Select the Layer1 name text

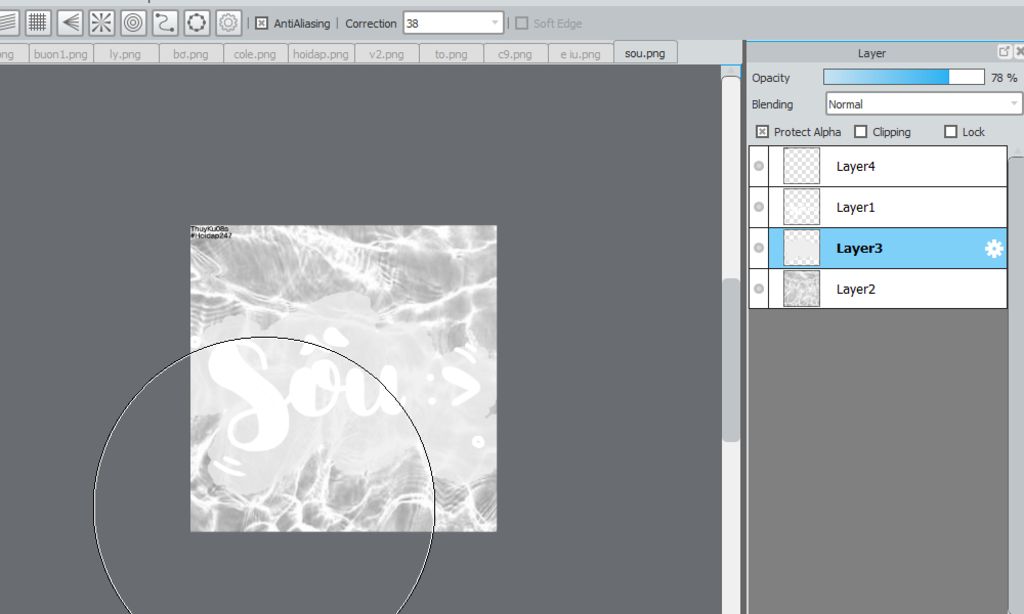pos(856,208)
